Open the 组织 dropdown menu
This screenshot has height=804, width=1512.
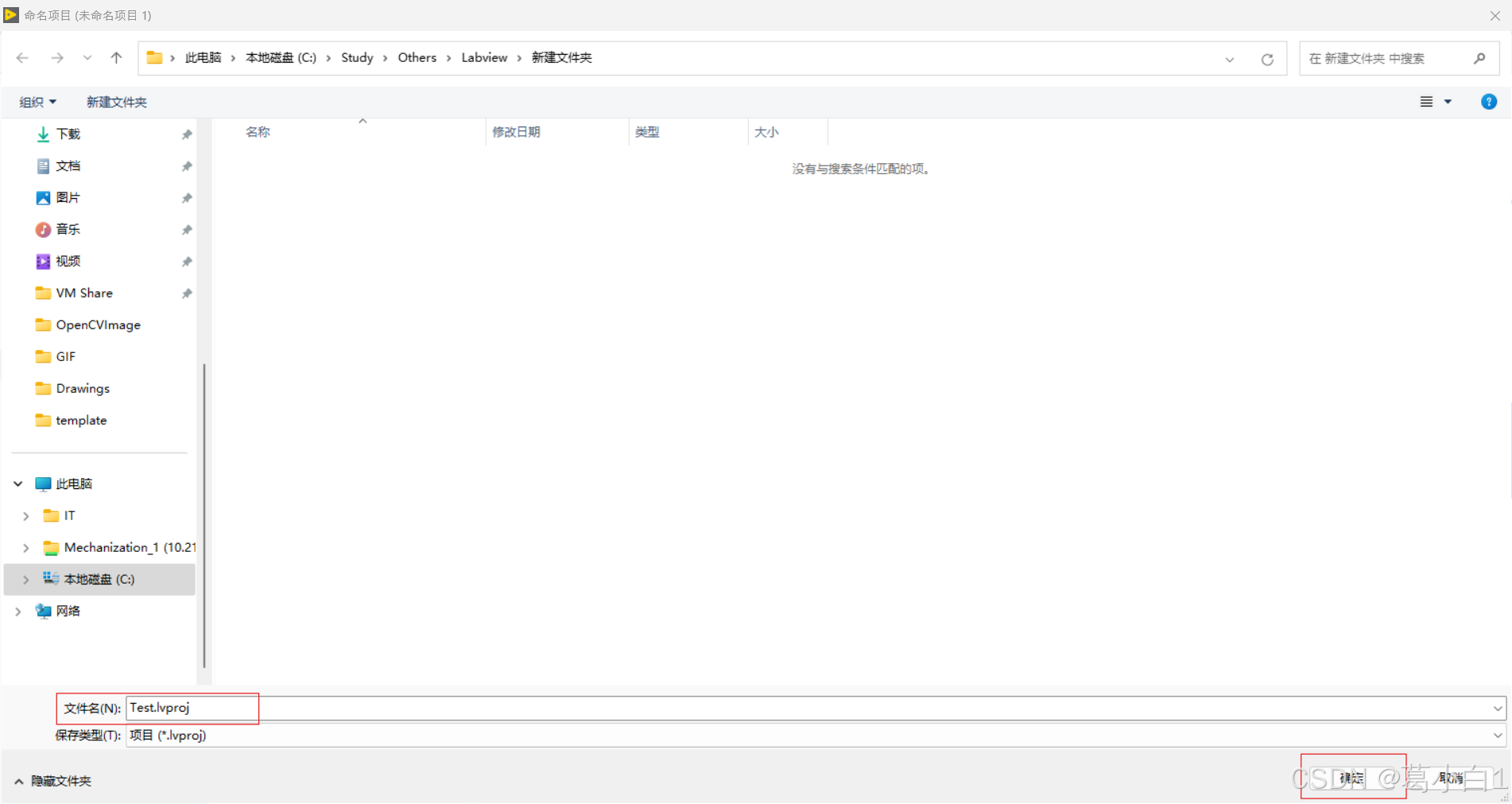(x=37, y=102)
